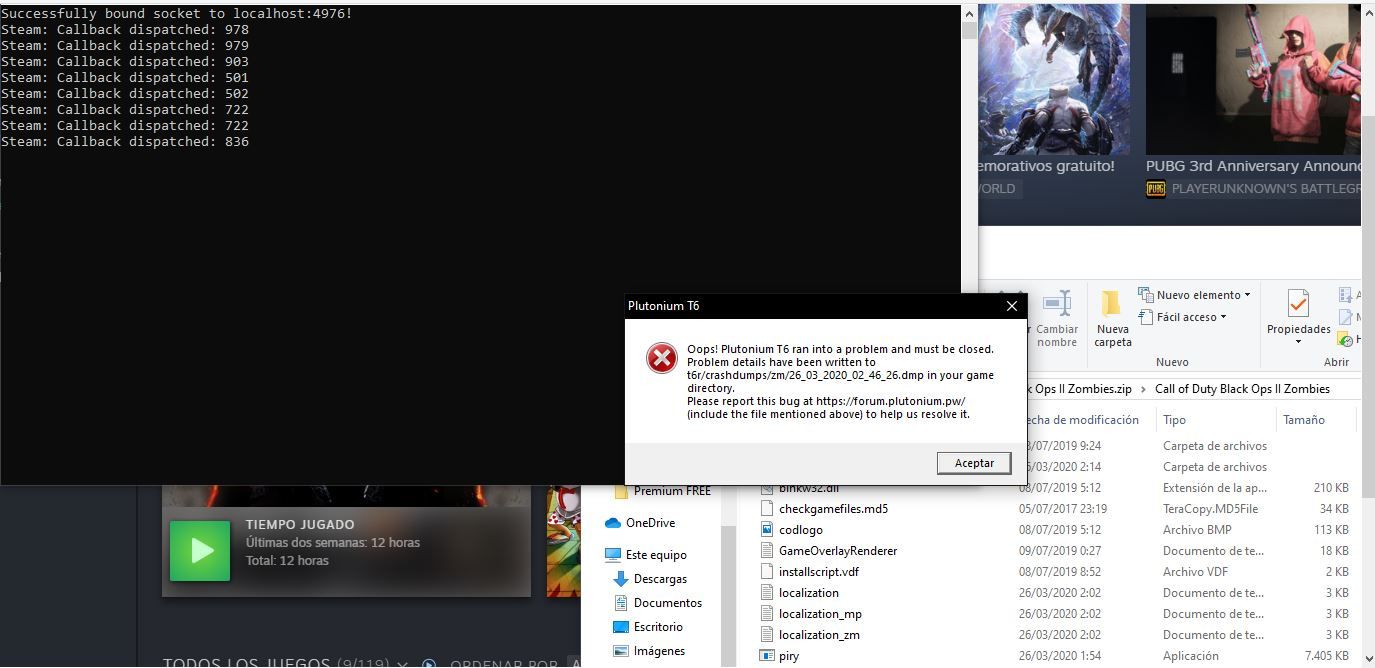Click the PUBG 3rd Anniversary Announcement headline
Viewport: 1375px width, 668px height.
coord(1253,166)
